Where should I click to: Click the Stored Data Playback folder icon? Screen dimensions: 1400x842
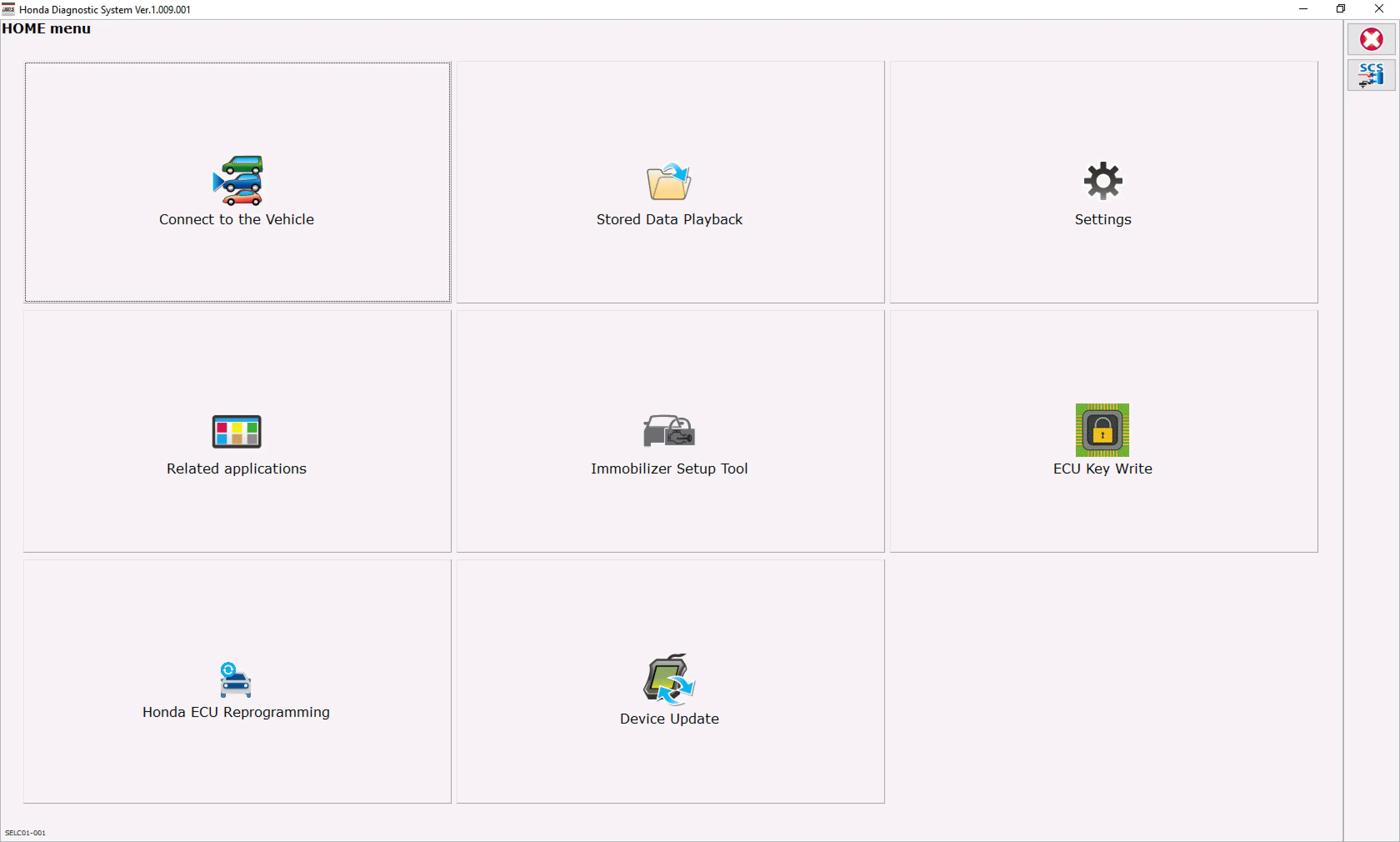[669, 182]
